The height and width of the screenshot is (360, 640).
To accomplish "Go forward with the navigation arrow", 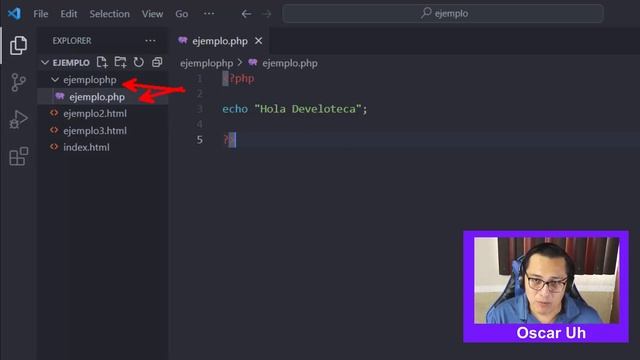I will coord(267,14).
